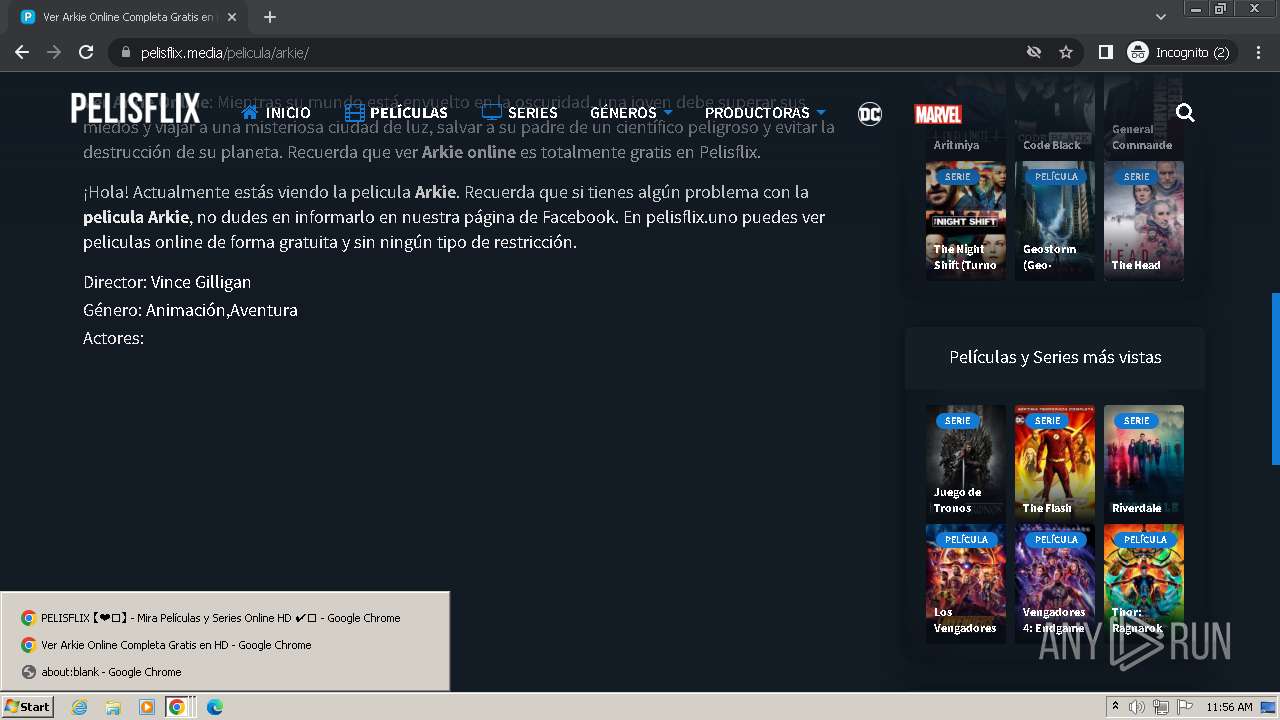Click the 11:56 AM clock

(1229, 707)
